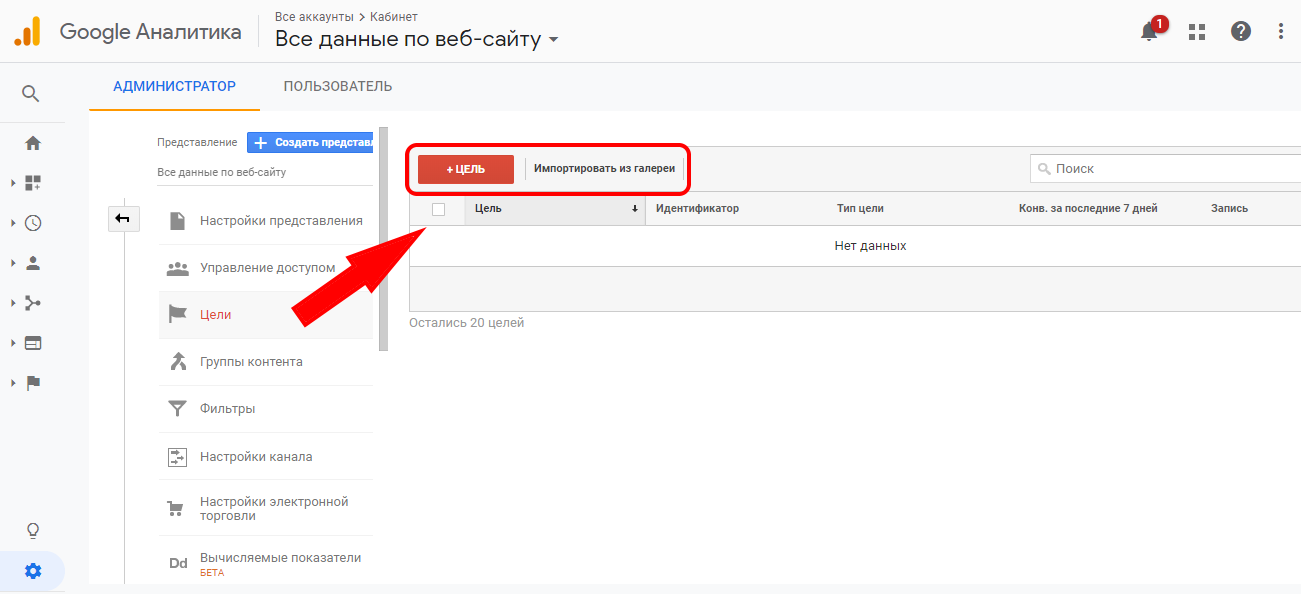Open the Audience person icon in sidebar
This screenshot has width=1301, height=594.
(33, 263)
